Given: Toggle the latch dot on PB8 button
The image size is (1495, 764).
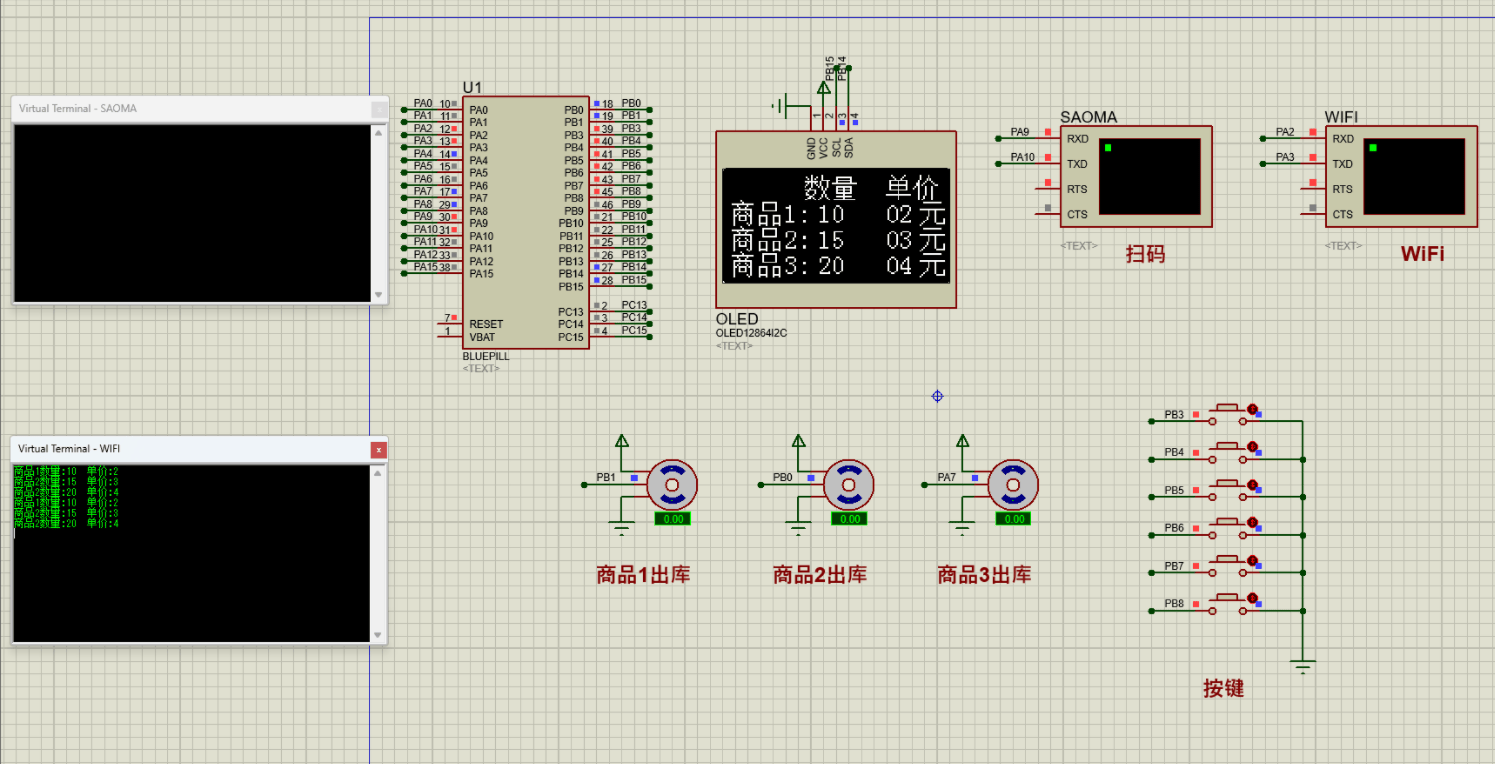Looking at the screenshot, I should [1252, 599].
